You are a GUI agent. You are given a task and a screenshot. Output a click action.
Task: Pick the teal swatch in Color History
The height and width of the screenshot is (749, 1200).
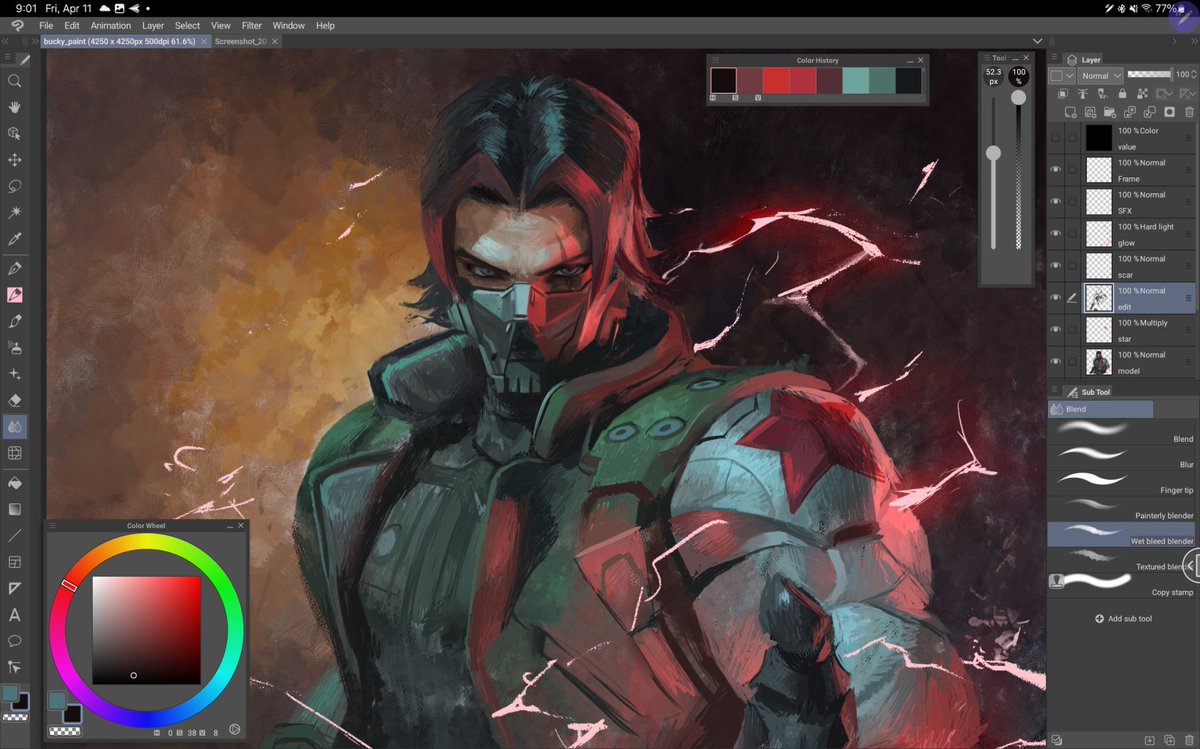click(x=856, y=81)
